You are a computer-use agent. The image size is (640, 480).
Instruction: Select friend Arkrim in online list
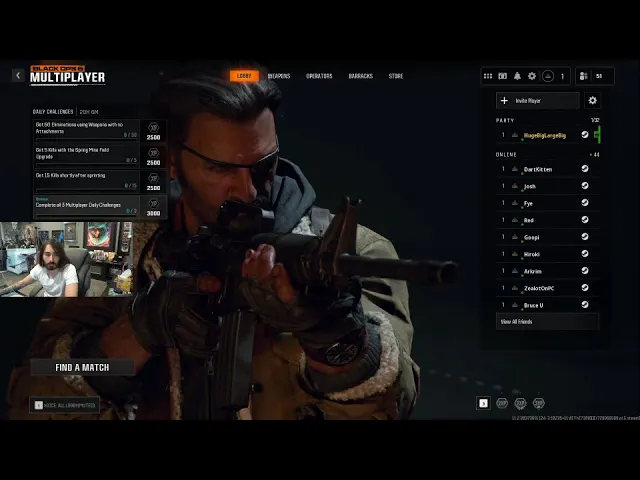click(548, 271)
